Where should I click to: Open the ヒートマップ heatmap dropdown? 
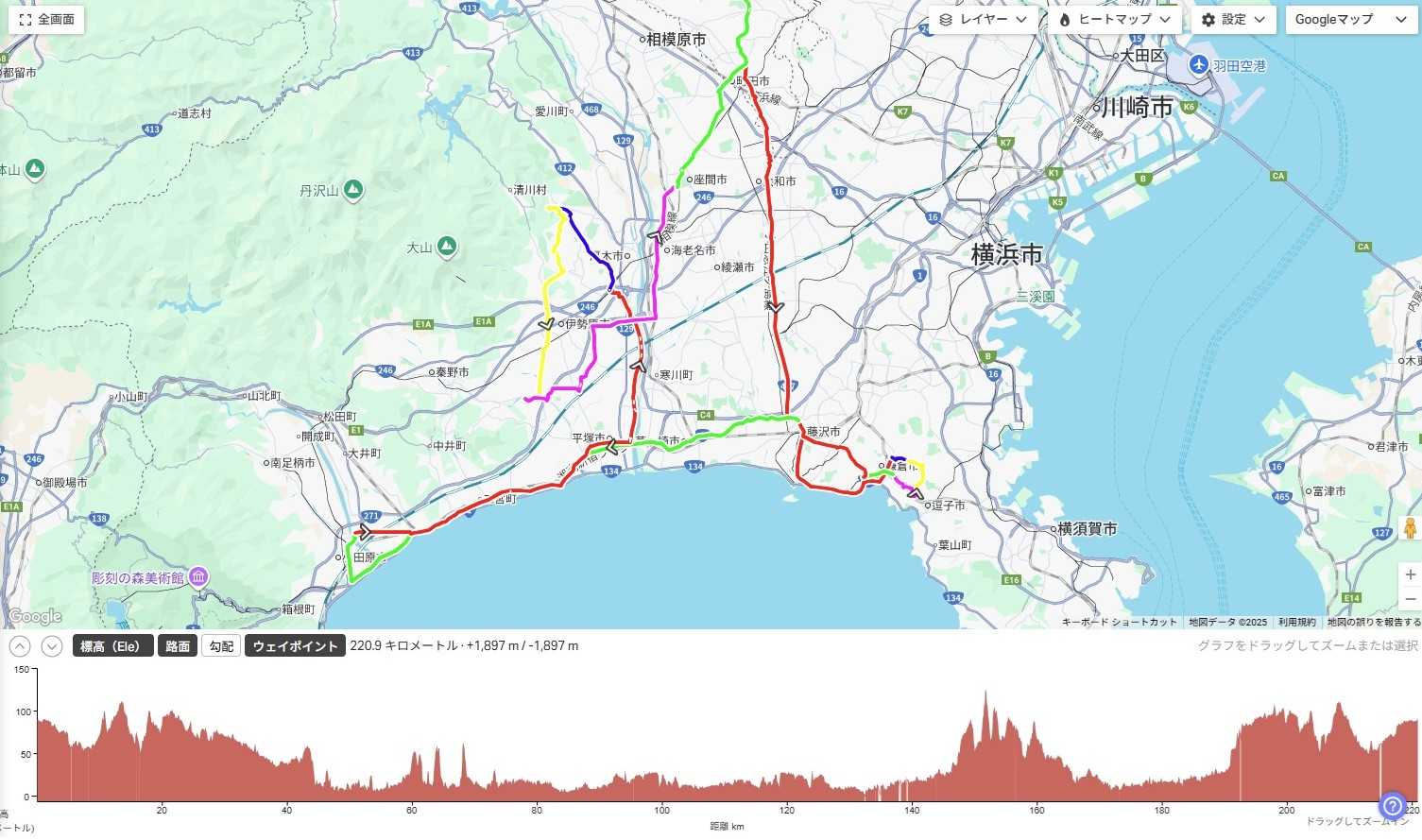coord(1115,19)
